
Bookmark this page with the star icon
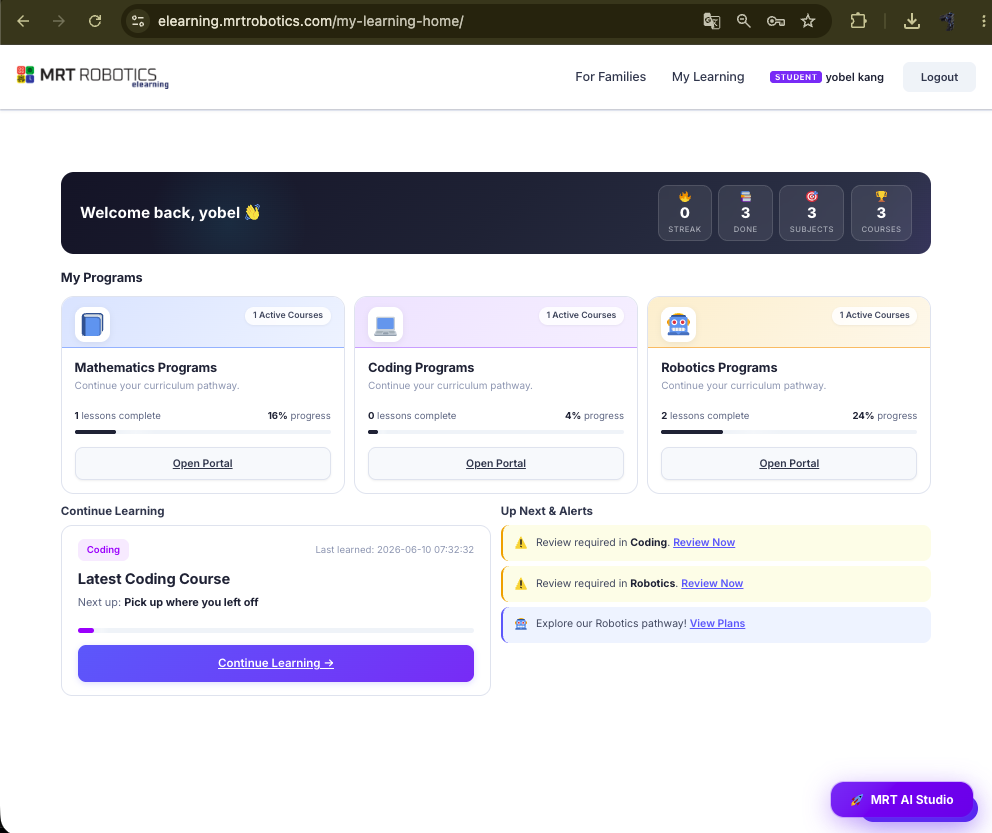pyautogui.click(x=808, y=21)
